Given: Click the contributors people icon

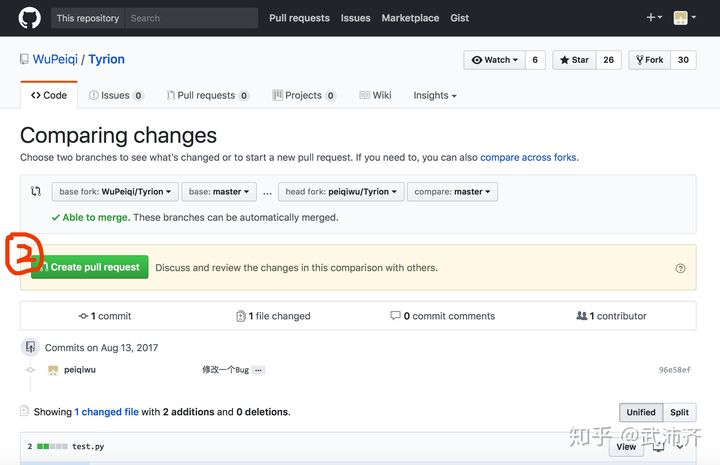Looking at the screenshot, I should [x=581, y=315].
